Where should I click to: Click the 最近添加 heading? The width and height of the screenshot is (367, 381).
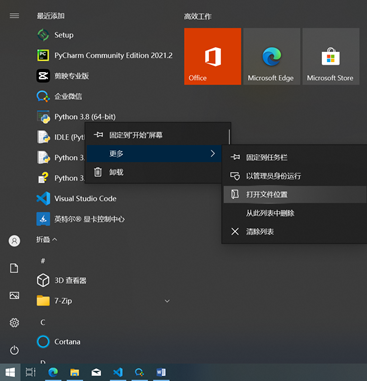pos(51,16)
